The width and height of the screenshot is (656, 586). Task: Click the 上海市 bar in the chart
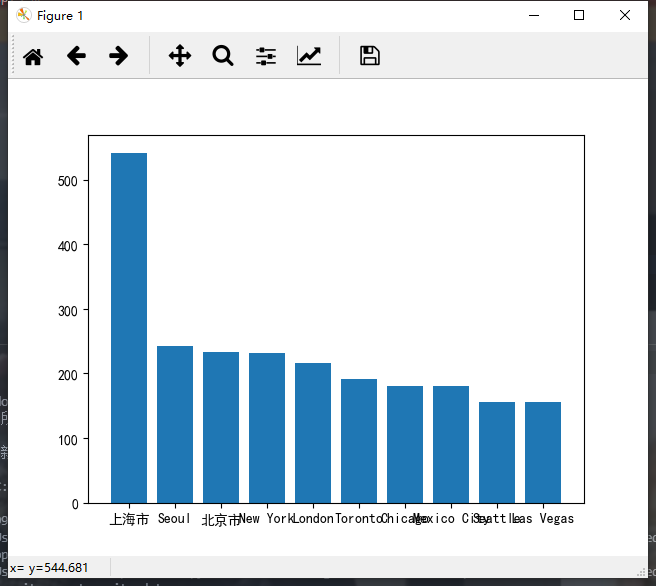point(129,328)
